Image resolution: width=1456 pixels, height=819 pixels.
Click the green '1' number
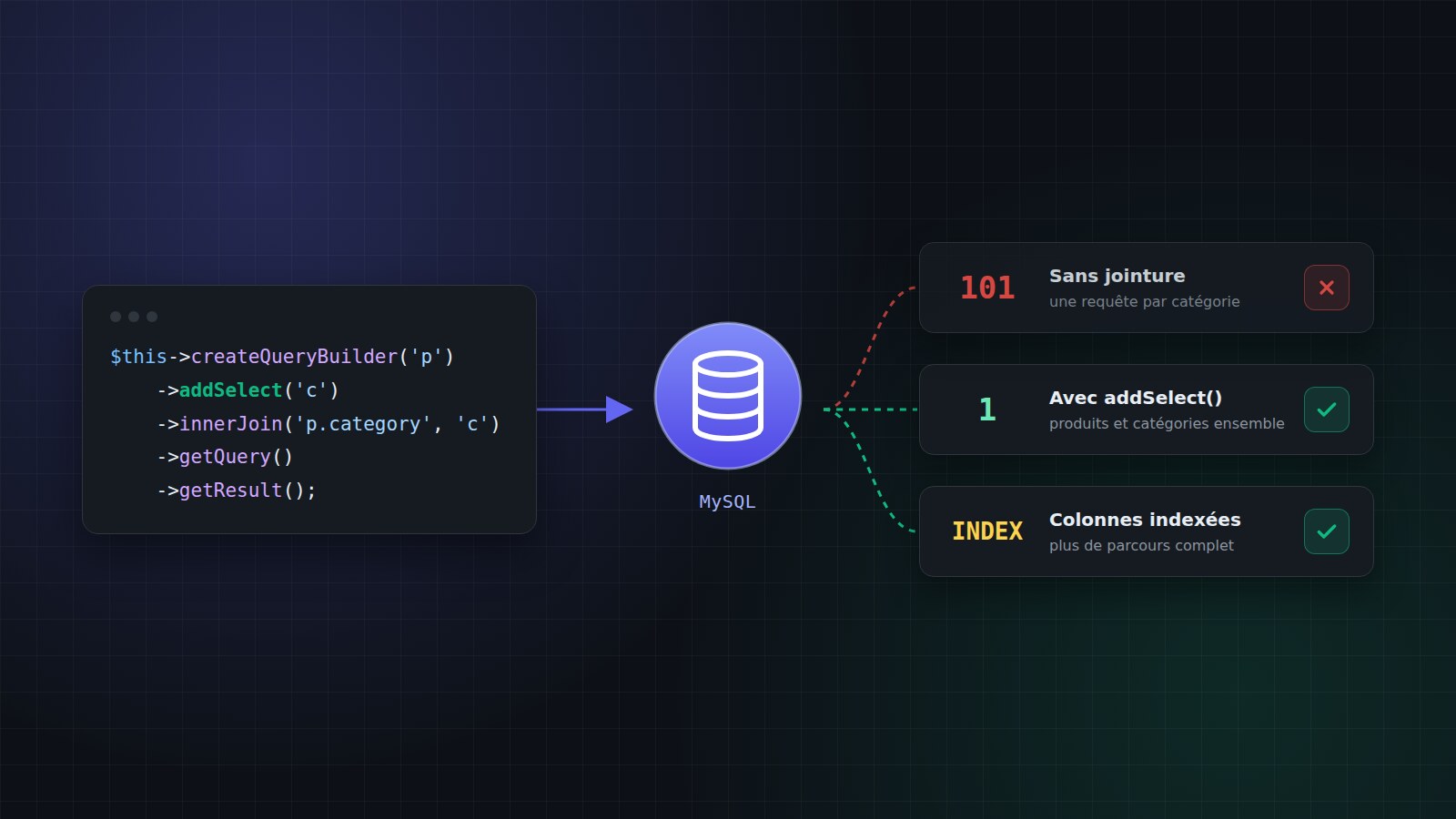point(987,409)
